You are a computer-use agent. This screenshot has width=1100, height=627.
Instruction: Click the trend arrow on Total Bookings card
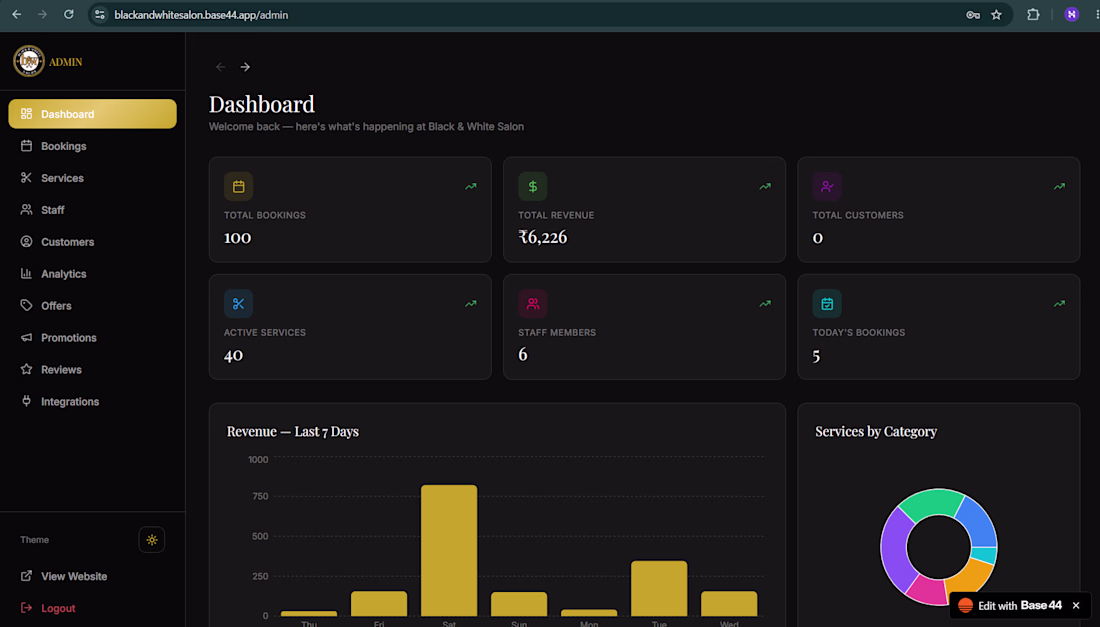471,187
